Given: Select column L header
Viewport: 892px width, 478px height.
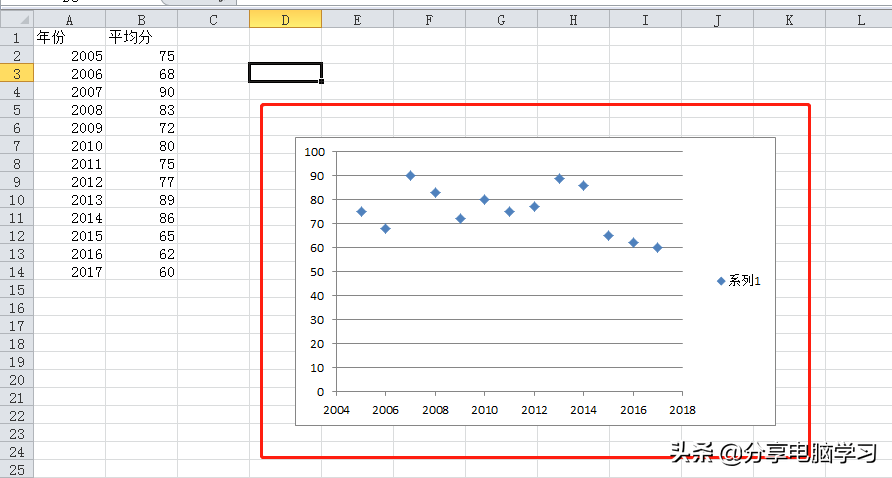Looking at the screenshot, I should coord(859,20).
